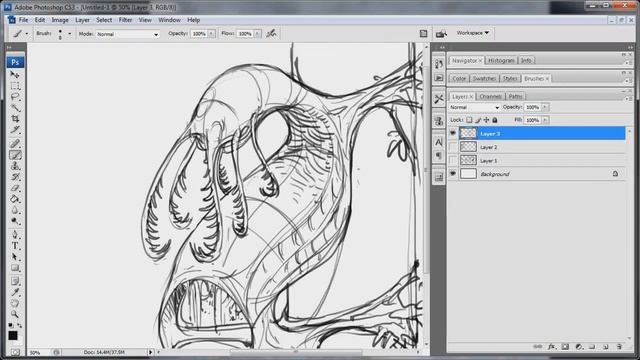The width and height of the screenshot is (640, 360).
Task: Switch to the Swatches tab
Action: (484, 78)
